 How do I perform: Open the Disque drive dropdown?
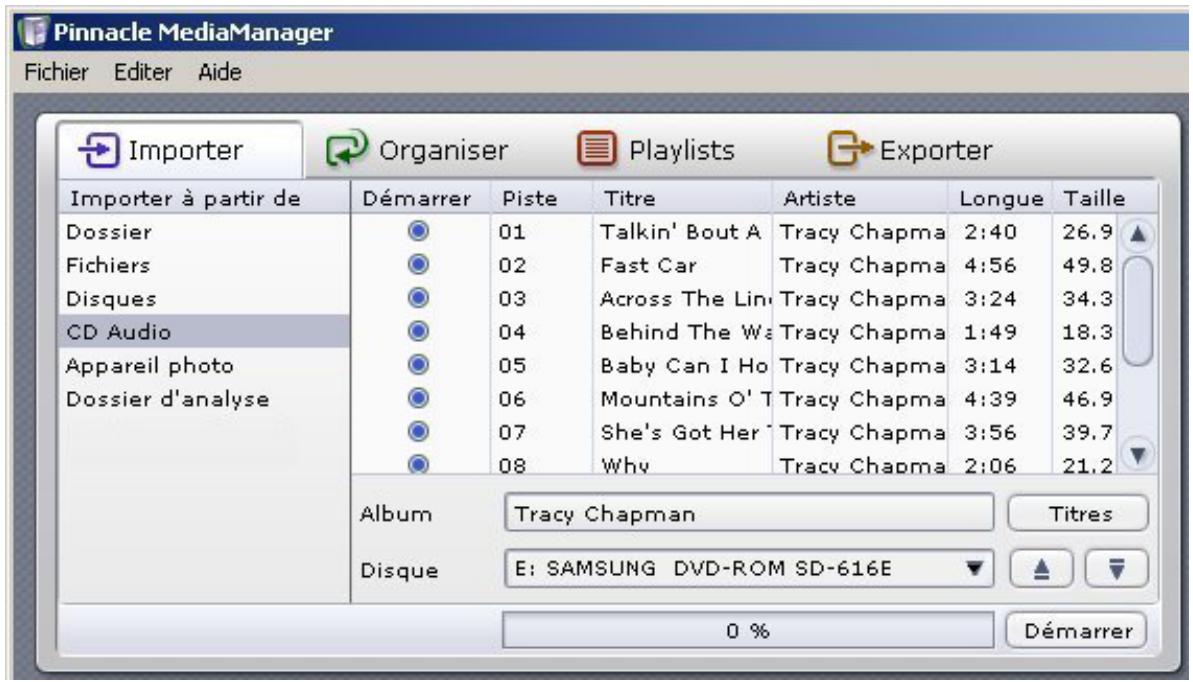(x=974, y=569)
